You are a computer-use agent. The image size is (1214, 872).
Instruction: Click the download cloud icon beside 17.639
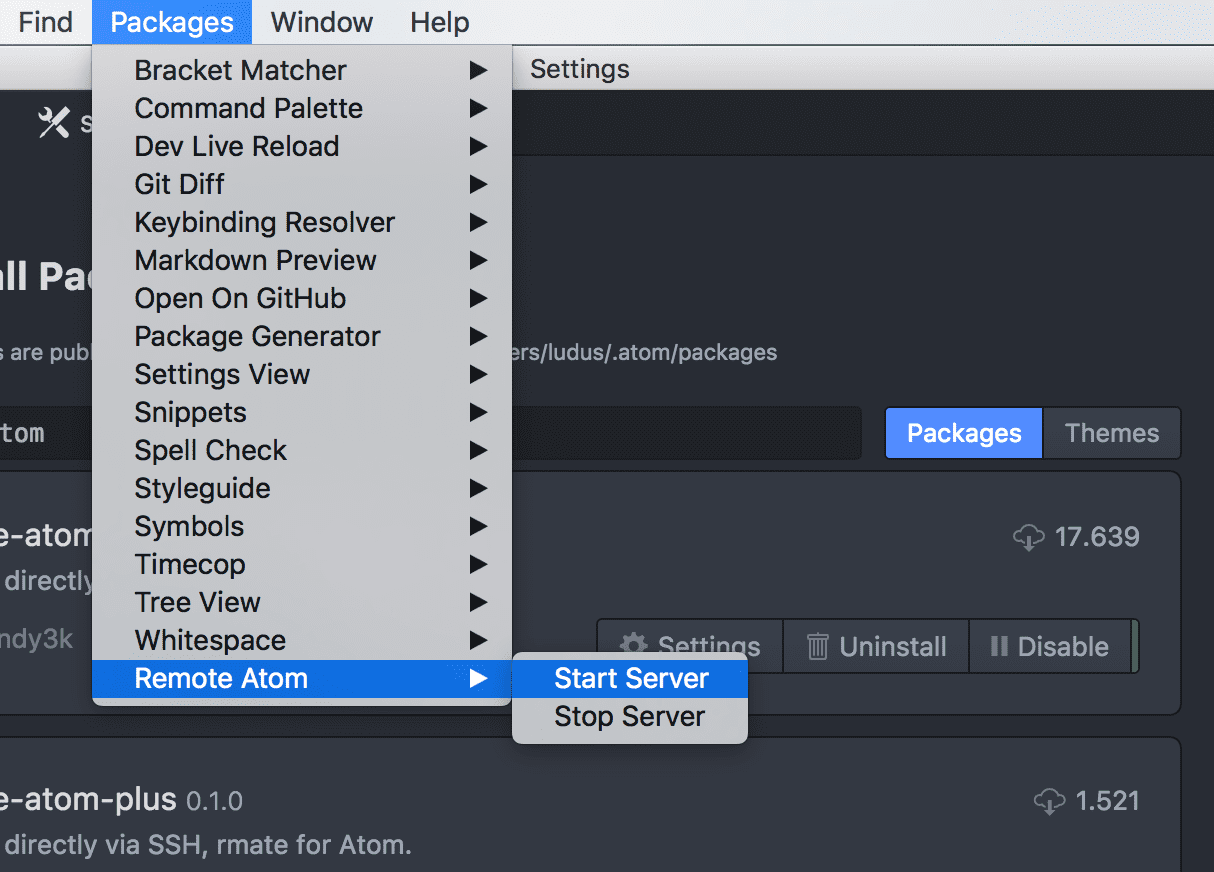pos(1028,537)
